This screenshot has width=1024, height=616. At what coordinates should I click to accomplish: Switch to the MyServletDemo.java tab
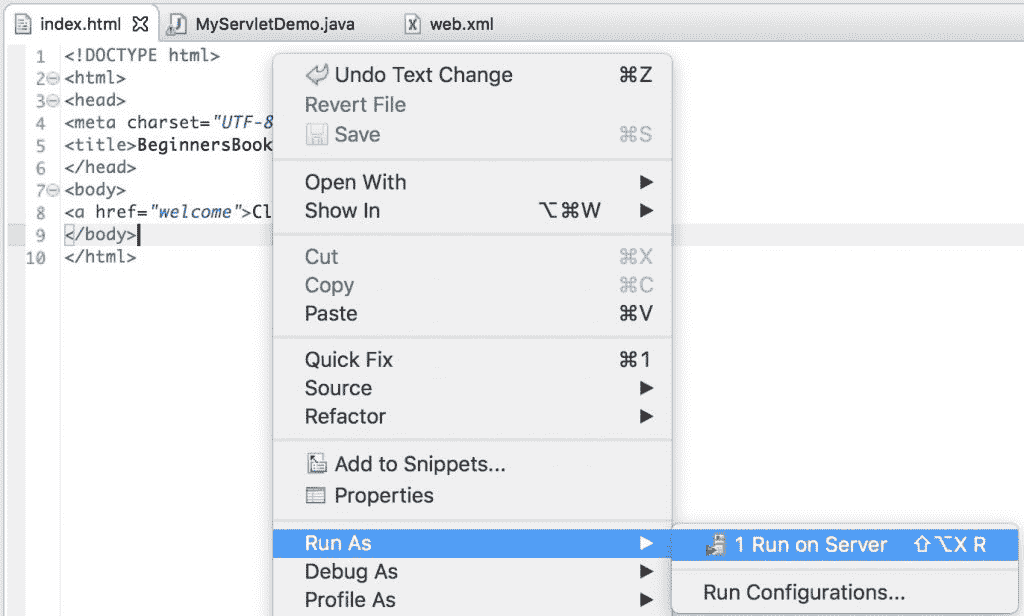point(275,23)
